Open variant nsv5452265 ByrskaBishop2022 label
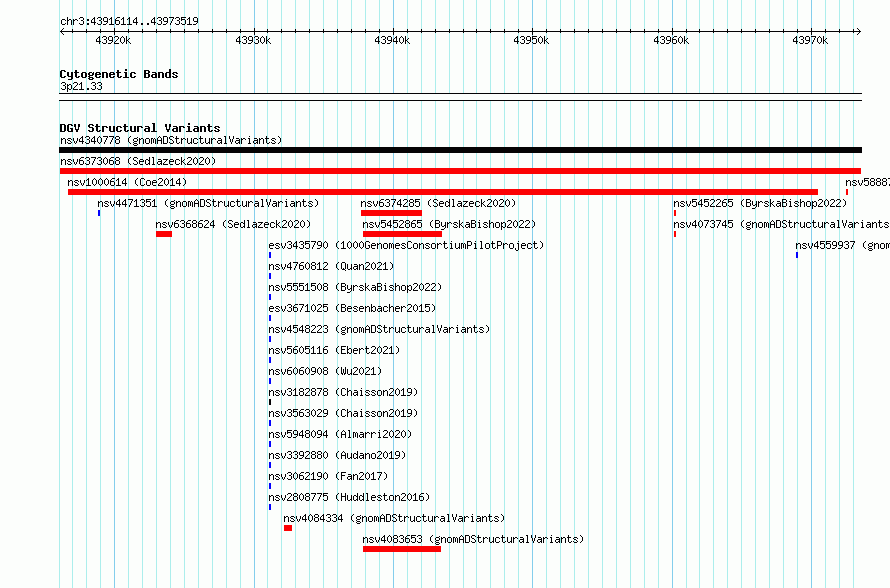Image resolution: width=890 pixels, height=588 pixels. 760,203
